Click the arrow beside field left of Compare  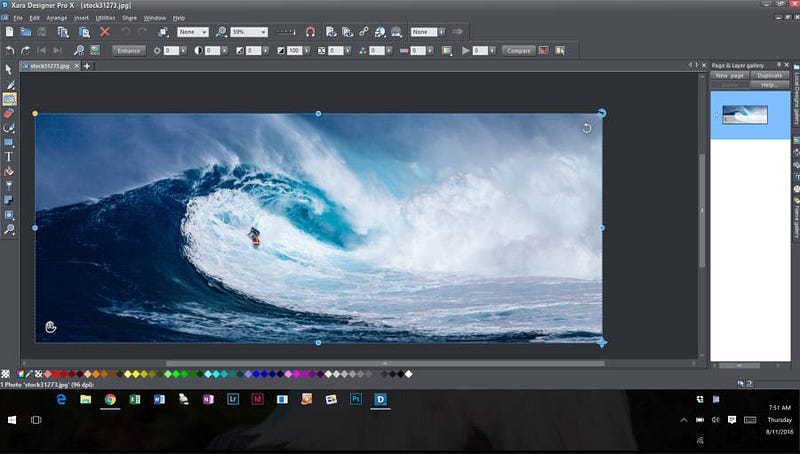click(x=492, y=51)
